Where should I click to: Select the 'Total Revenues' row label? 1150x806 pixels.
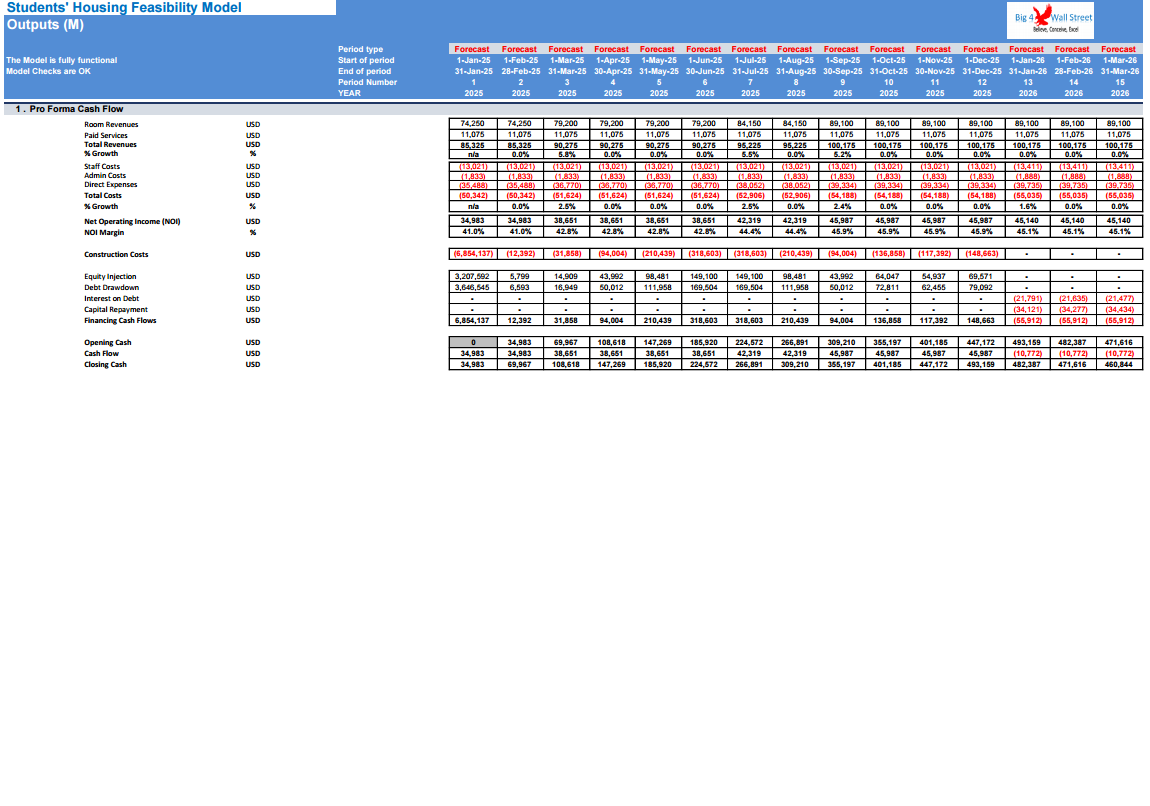coord(110,144)
